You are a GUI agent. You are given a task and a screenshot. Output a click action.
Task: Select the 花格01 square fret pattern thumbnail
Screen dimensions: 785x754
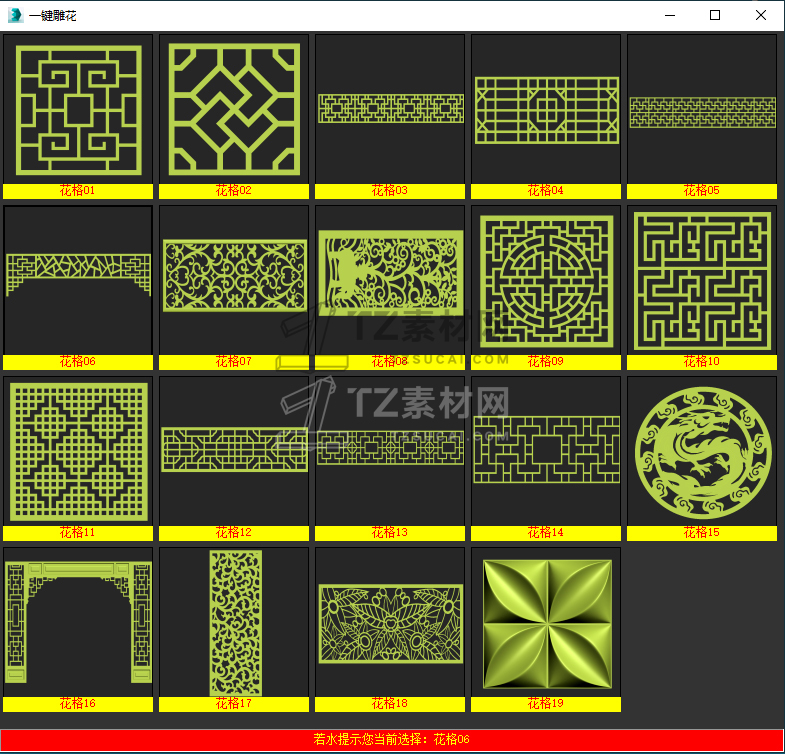[78, 109]
